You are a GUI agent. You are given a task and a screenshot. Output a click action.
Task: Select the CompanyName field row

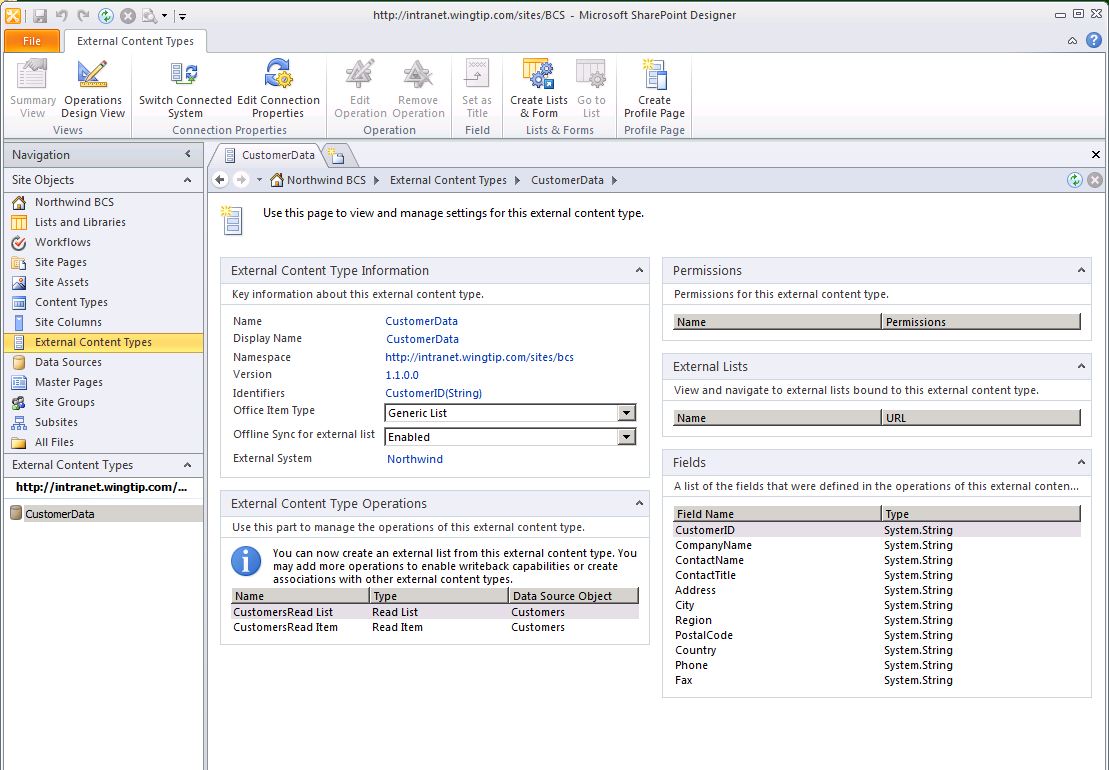(x=877, y=545)
